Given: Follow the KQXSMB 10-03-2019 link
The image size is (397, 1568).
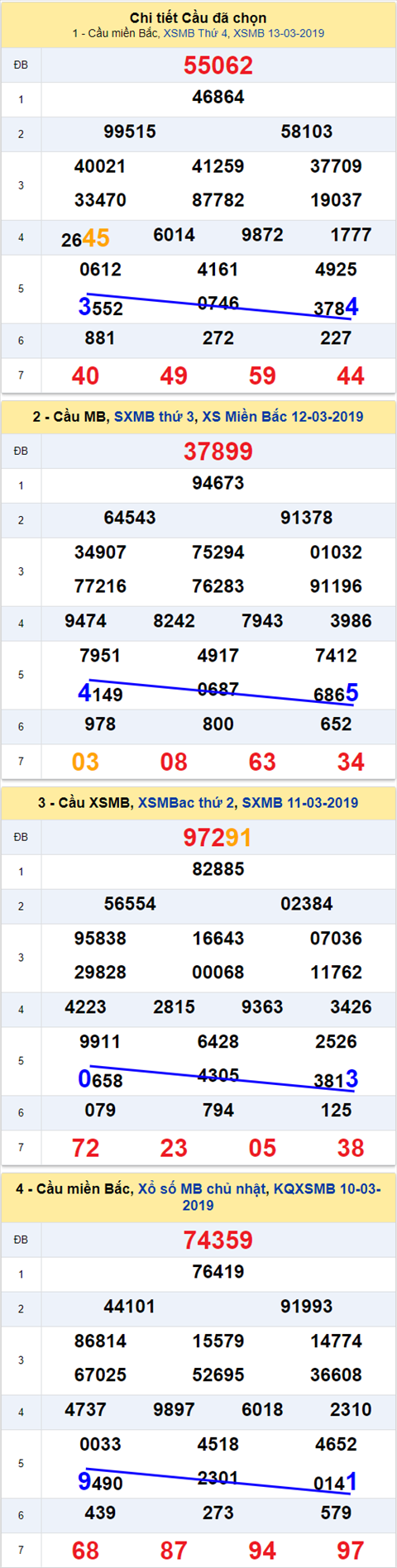Looking at the screenshot, I should coord(281,1198).
